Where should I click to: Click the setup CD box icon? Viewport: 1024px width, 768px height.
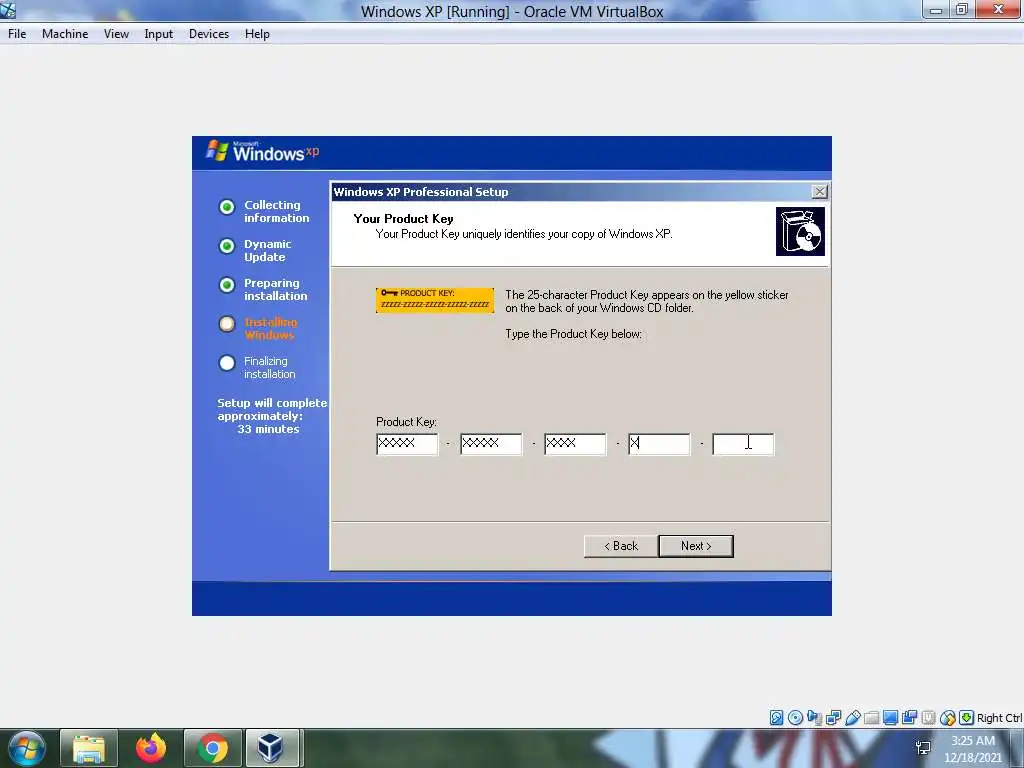click(x=800, y=231)
